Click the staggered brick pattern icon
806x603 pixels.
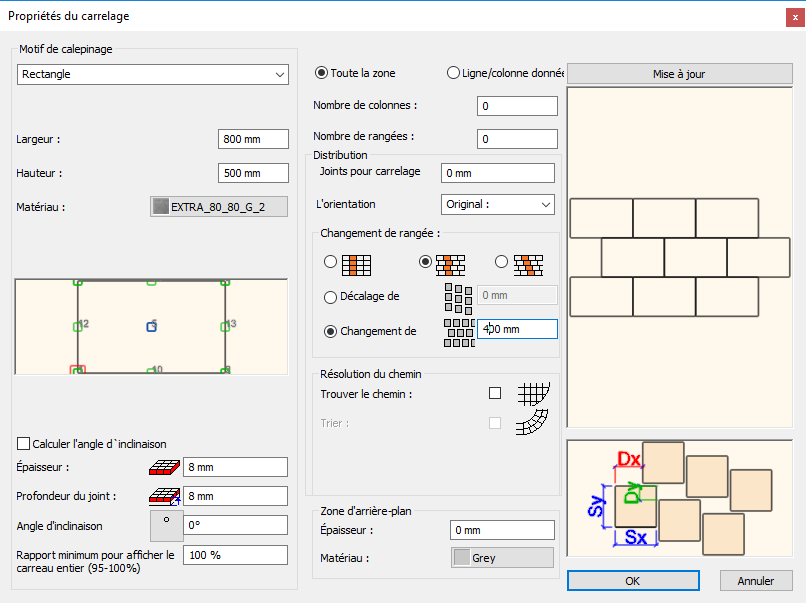click(x=528, y=265)
